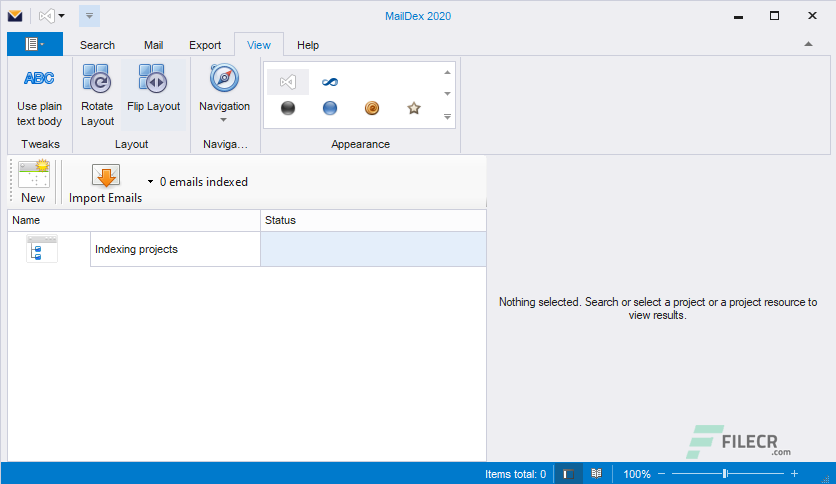Image resolution: width=836 pixels, height=484 pixels.
Task: Select the star appearance skin
Action: click(414, 108)
